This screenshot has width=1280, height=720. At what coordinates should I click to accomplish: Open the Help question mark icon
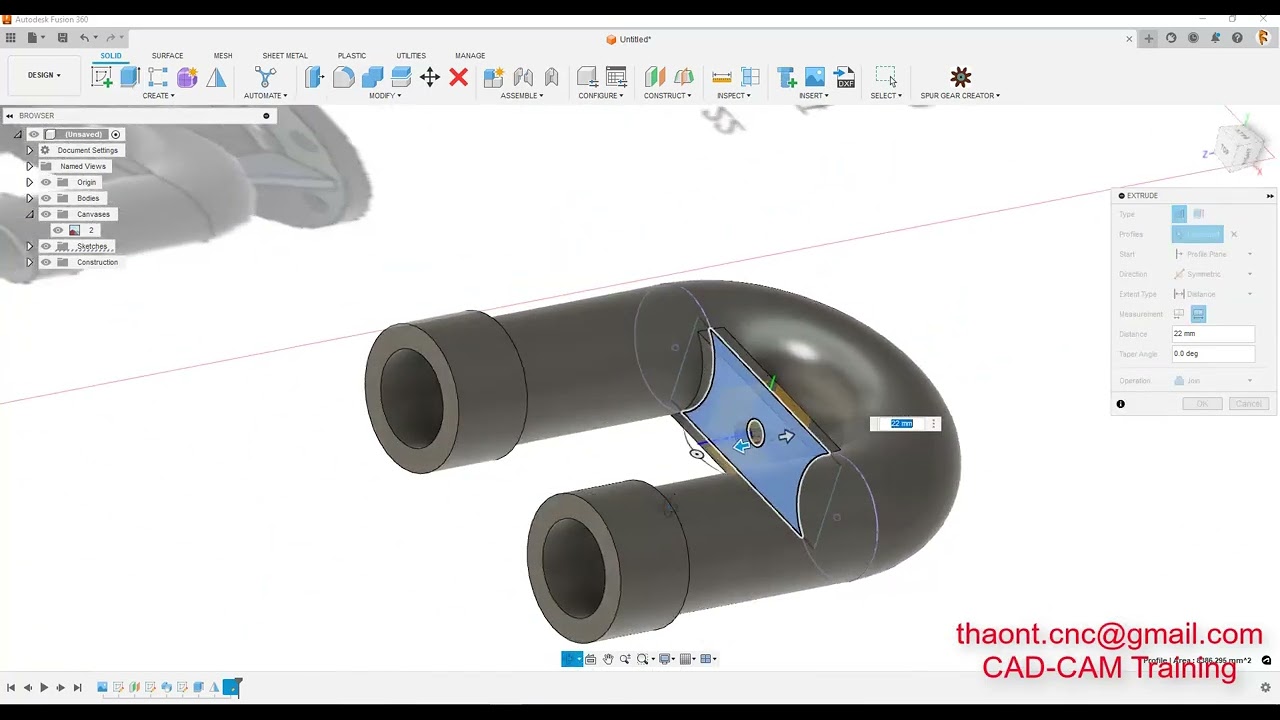coord(1237,38)
